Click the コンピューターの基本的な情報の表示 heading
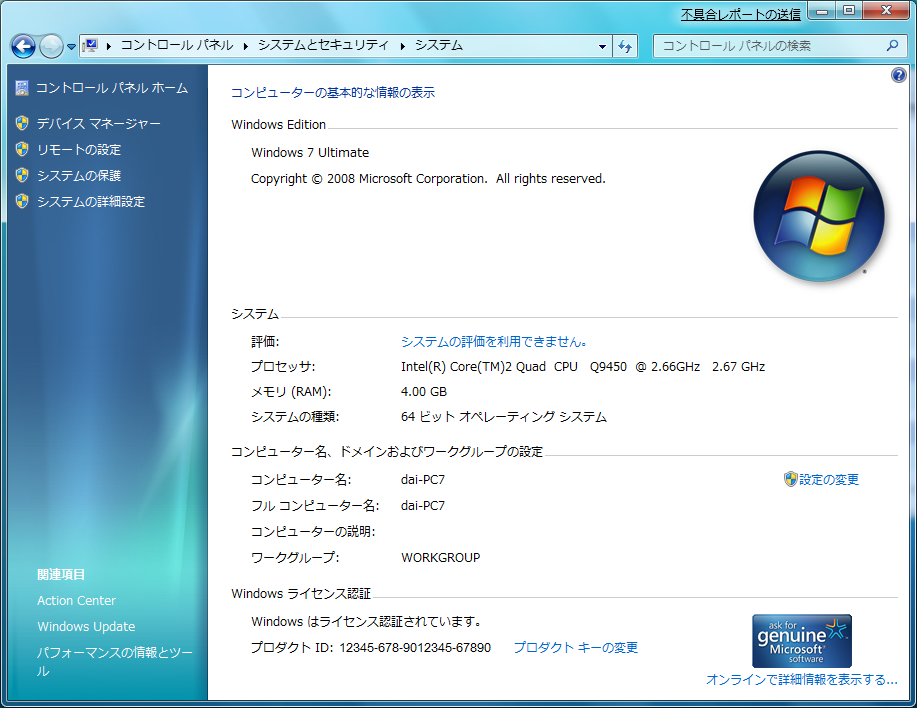 pyautogui.click(x=333, y=92)
